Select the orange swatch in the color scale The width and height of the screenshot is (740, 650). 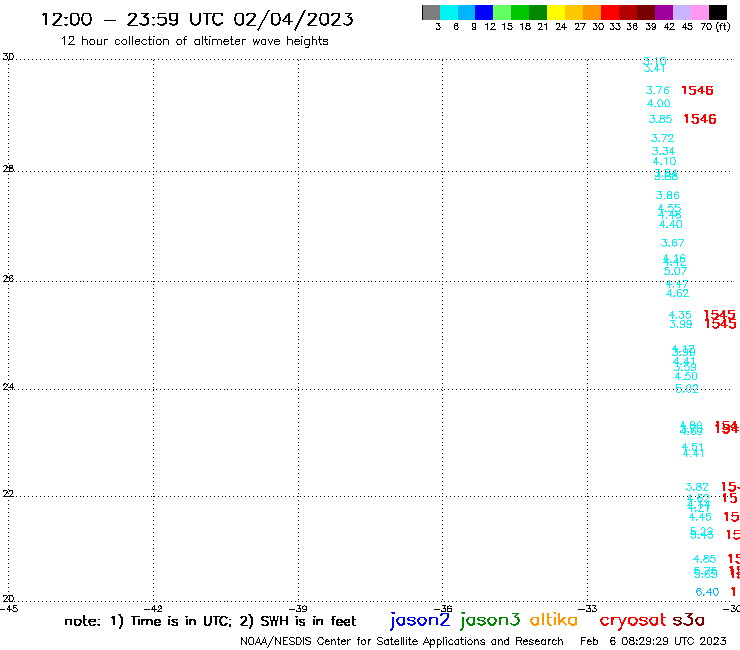click(592, 12)
